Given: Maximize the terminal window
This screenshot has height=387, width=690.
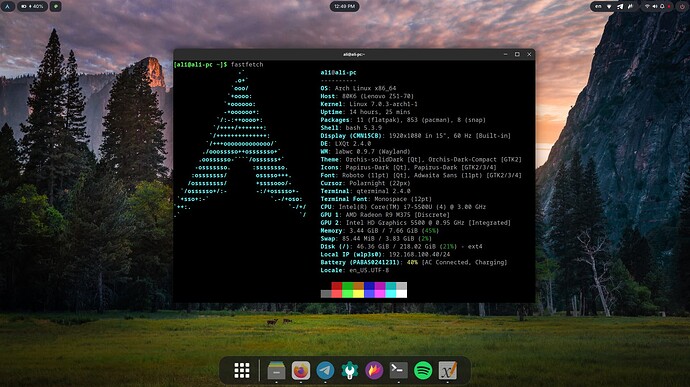Looking at the screenshot, I should [517, 54].
